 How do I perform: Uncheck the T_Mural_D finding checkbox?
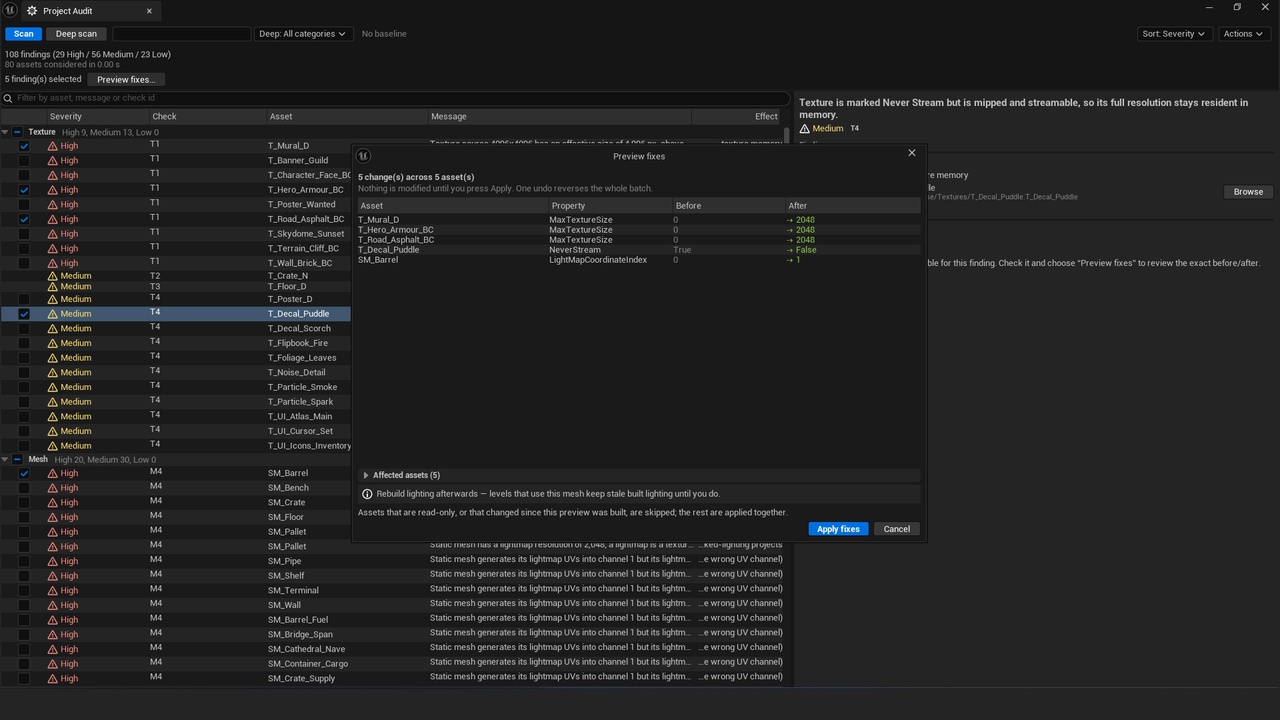coord(24,146)
